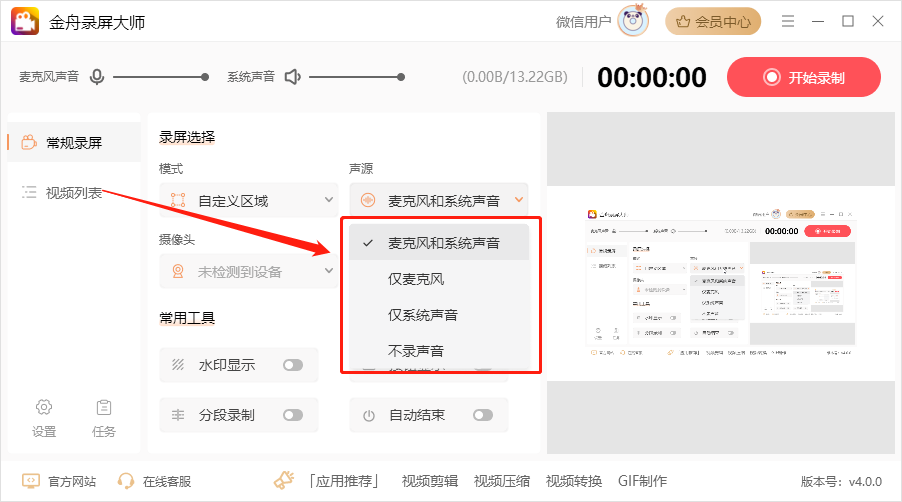902x502 pixels.
Task: Mute the microphone icon
Action: [x=97, y=76]
